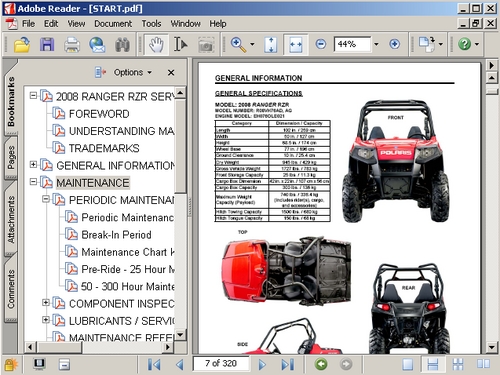Open the Maintenance Chart bookmark
Viewport: 500px width, 375px height.
click(128, 252)
